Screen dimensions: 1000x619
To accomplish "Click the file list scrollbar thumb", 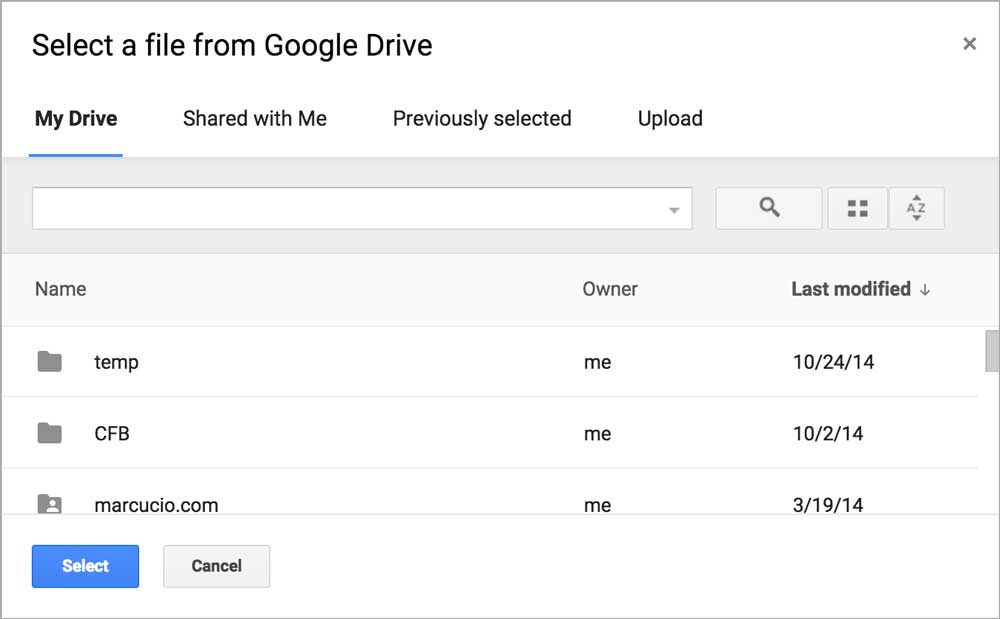I will click(992, 351).
